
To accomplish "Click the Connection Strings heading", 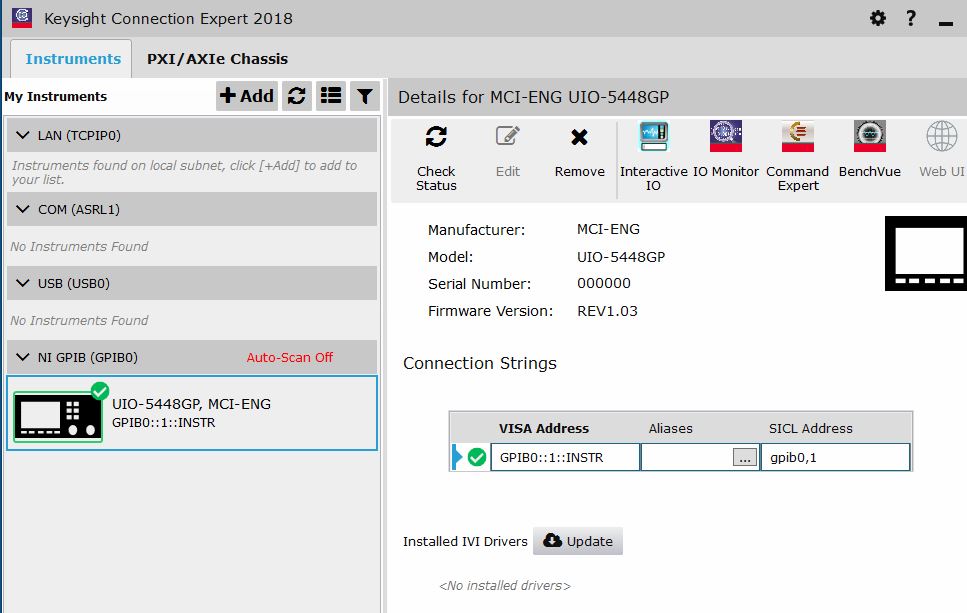I will point(480,363).
